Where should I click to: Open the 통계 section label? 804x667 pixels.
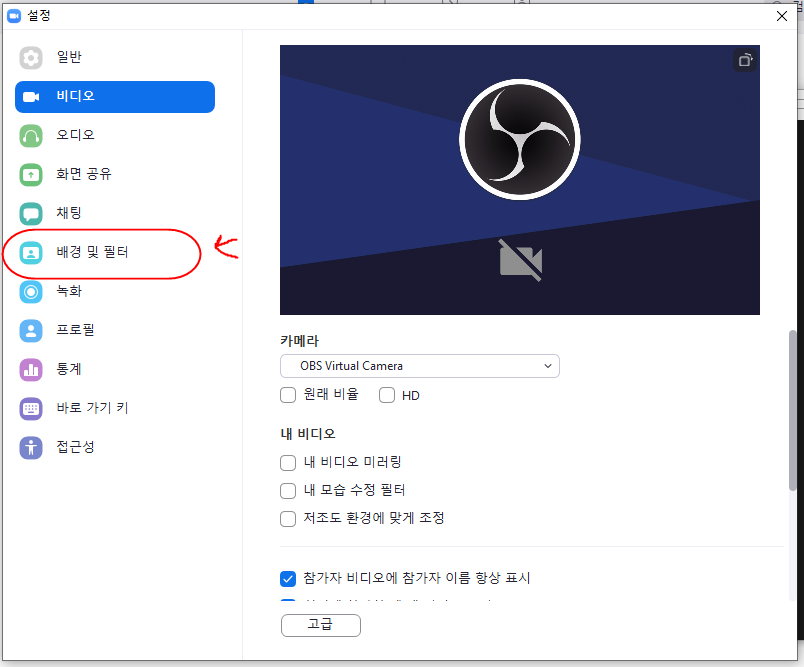point(69,369)
